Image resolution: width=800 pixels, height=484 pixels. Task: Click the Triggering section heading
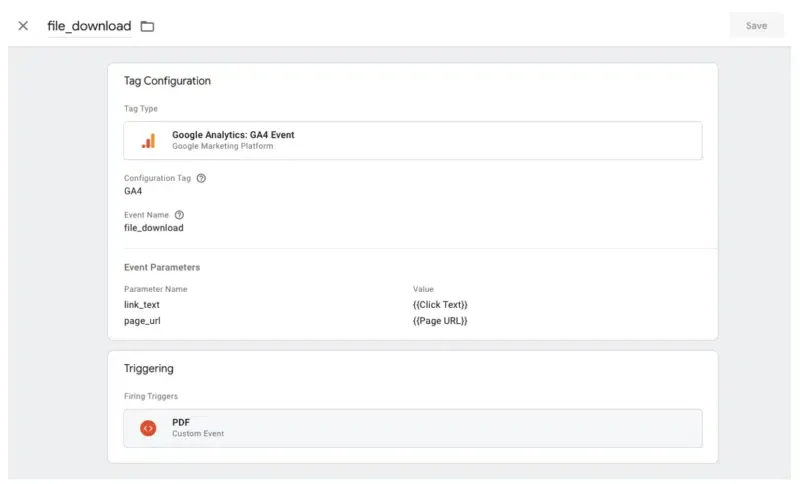[x=149, y=369]
